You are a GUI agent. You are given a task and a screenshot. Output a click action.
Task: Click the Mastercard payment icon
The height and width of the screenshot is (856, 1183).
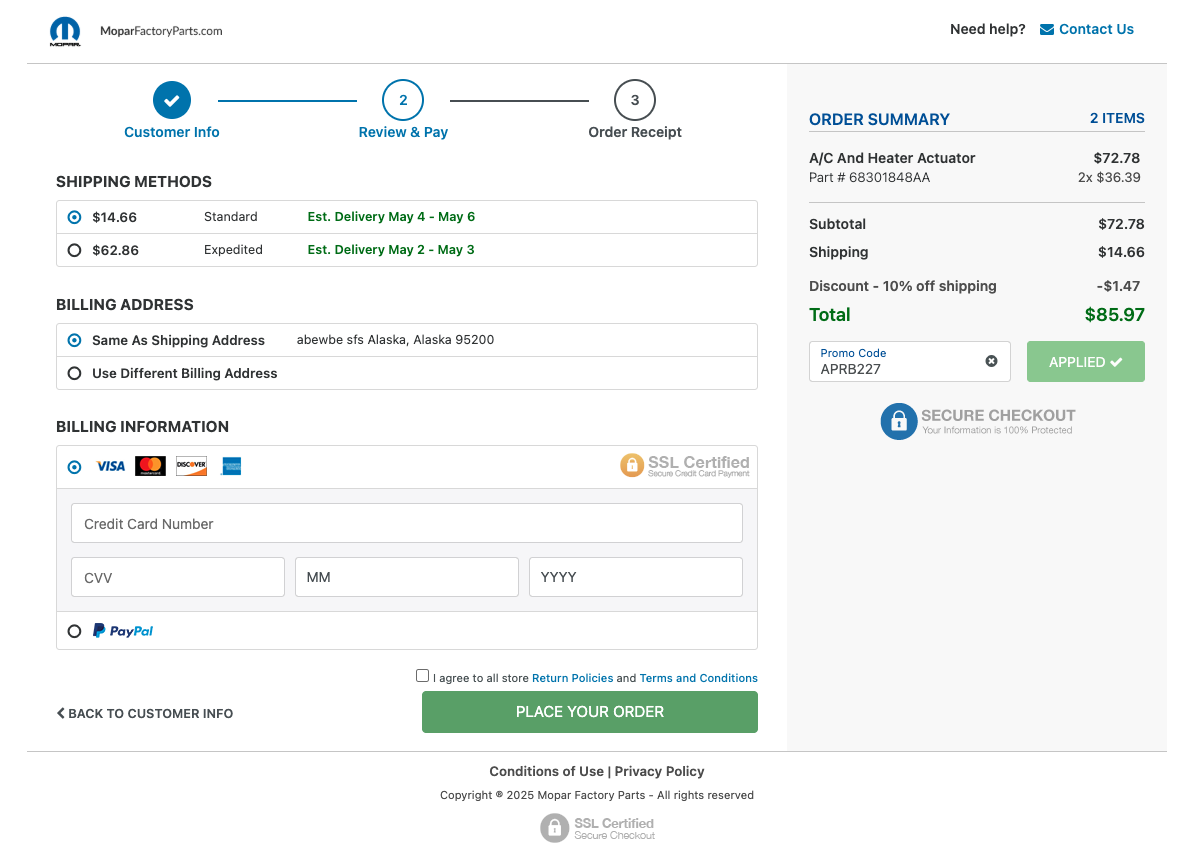[x=150, y=466]
